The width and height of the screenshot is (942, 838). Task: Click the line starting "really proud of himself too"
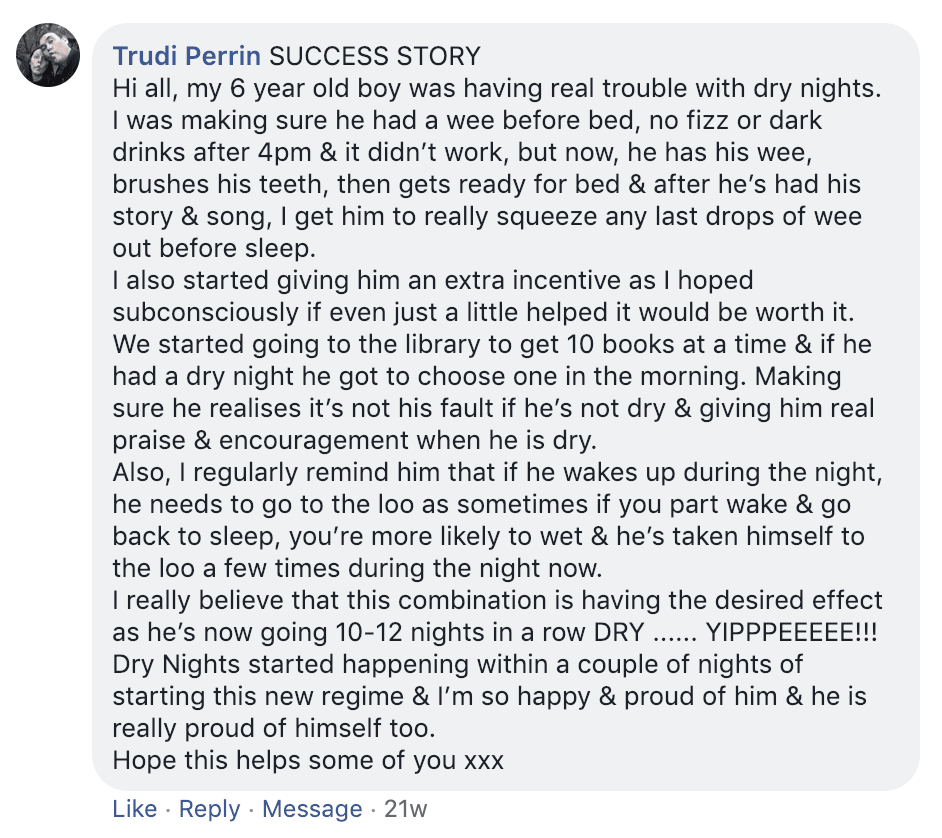[311, 729]
